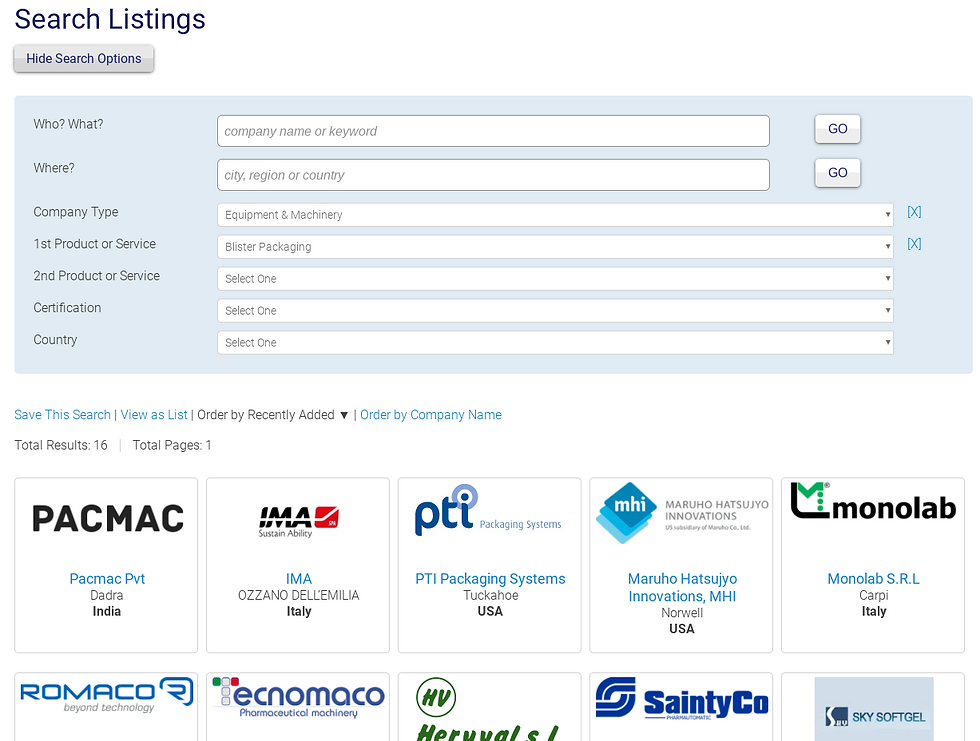Open the 1st Product or Service dropdown

(555, 247)
